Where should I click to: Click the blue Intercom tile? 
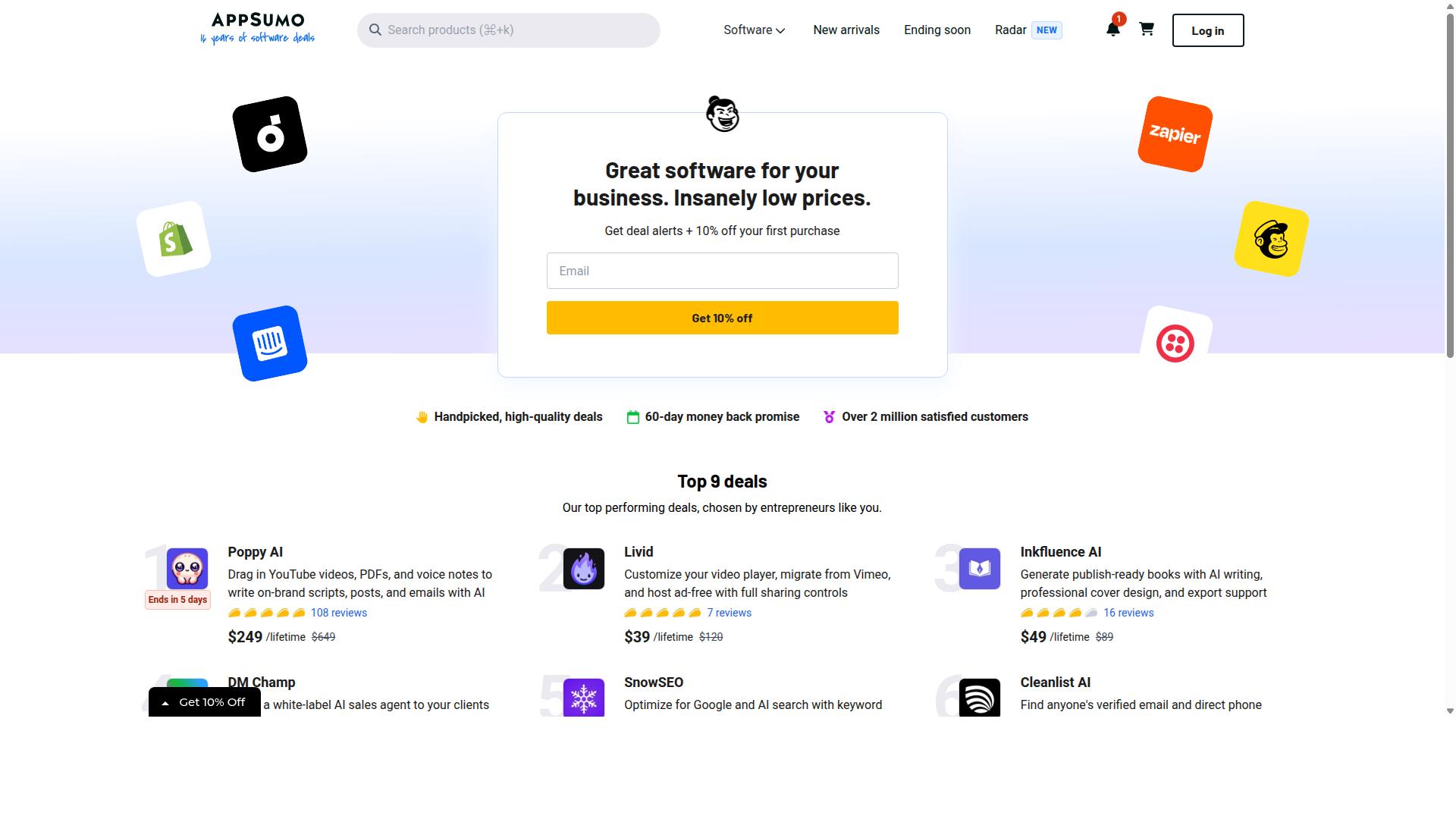click(270, 344)
